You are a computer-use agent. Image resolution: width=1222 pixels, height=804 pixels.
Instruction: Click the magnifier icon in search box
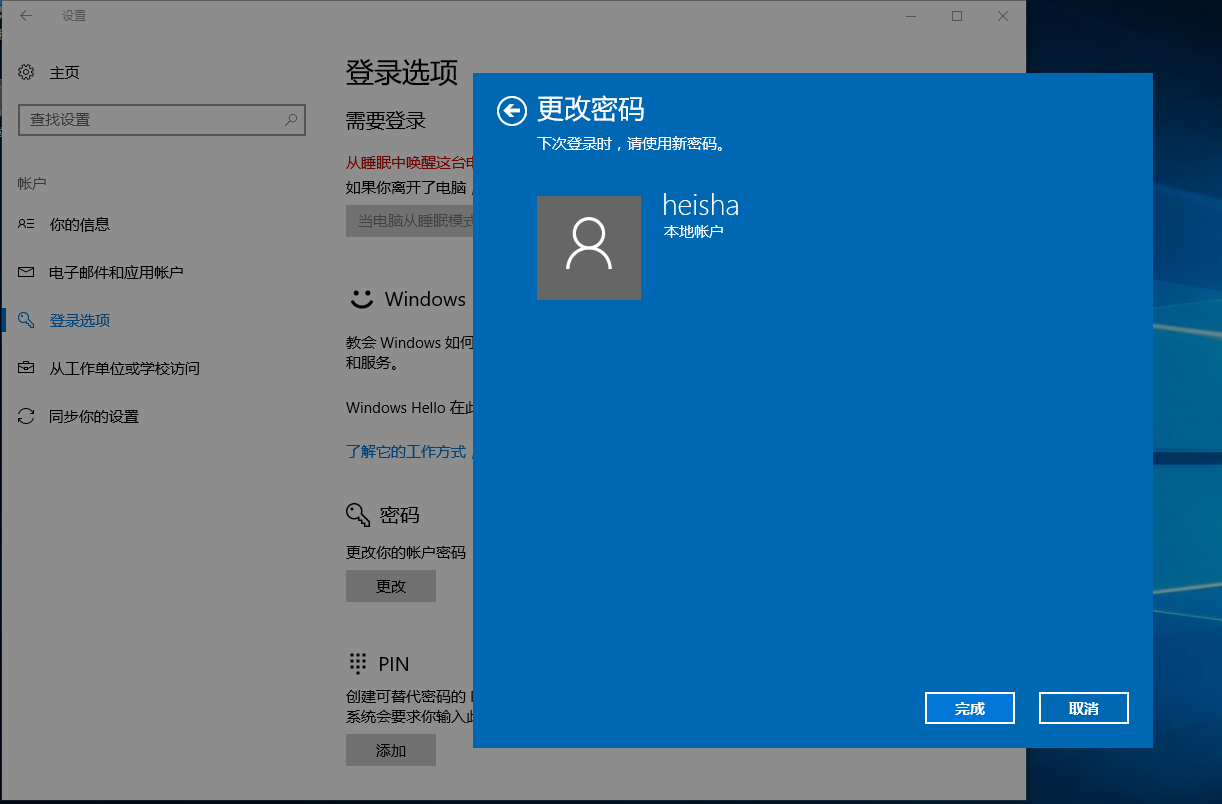[x=291, y=120]
